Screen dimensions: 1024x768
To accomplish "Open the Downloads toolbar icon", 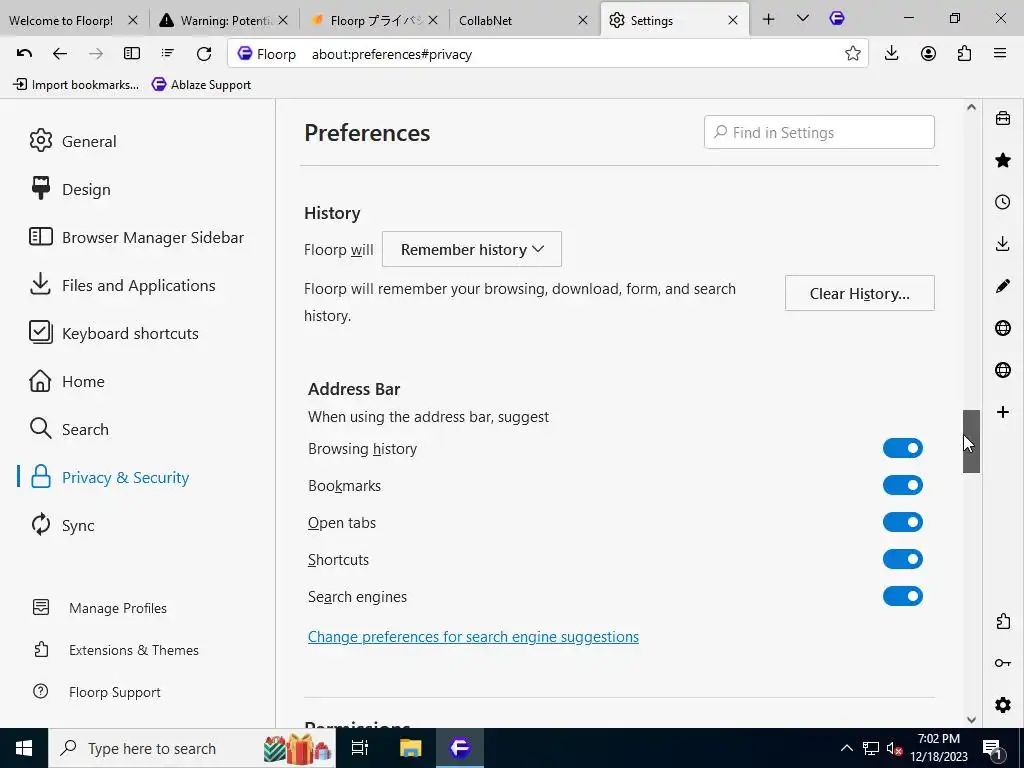I will tap(891, 54).
